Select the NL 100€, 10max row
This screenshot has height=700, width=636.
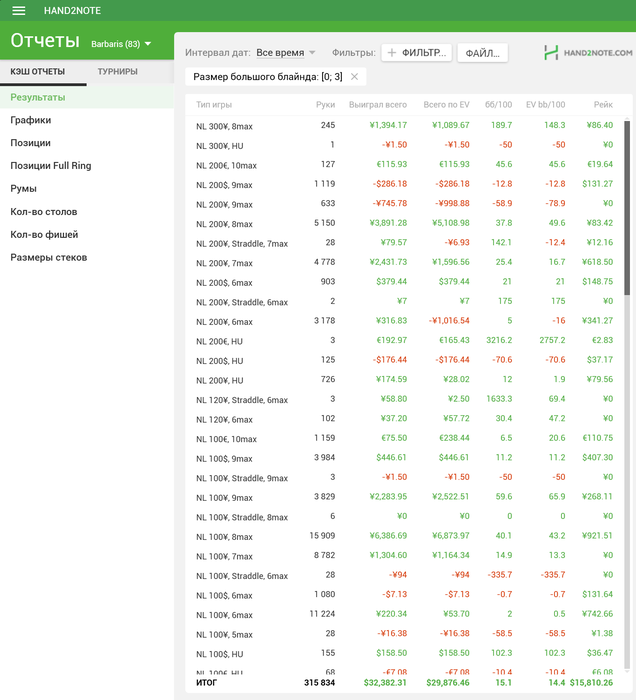[404, 438]
